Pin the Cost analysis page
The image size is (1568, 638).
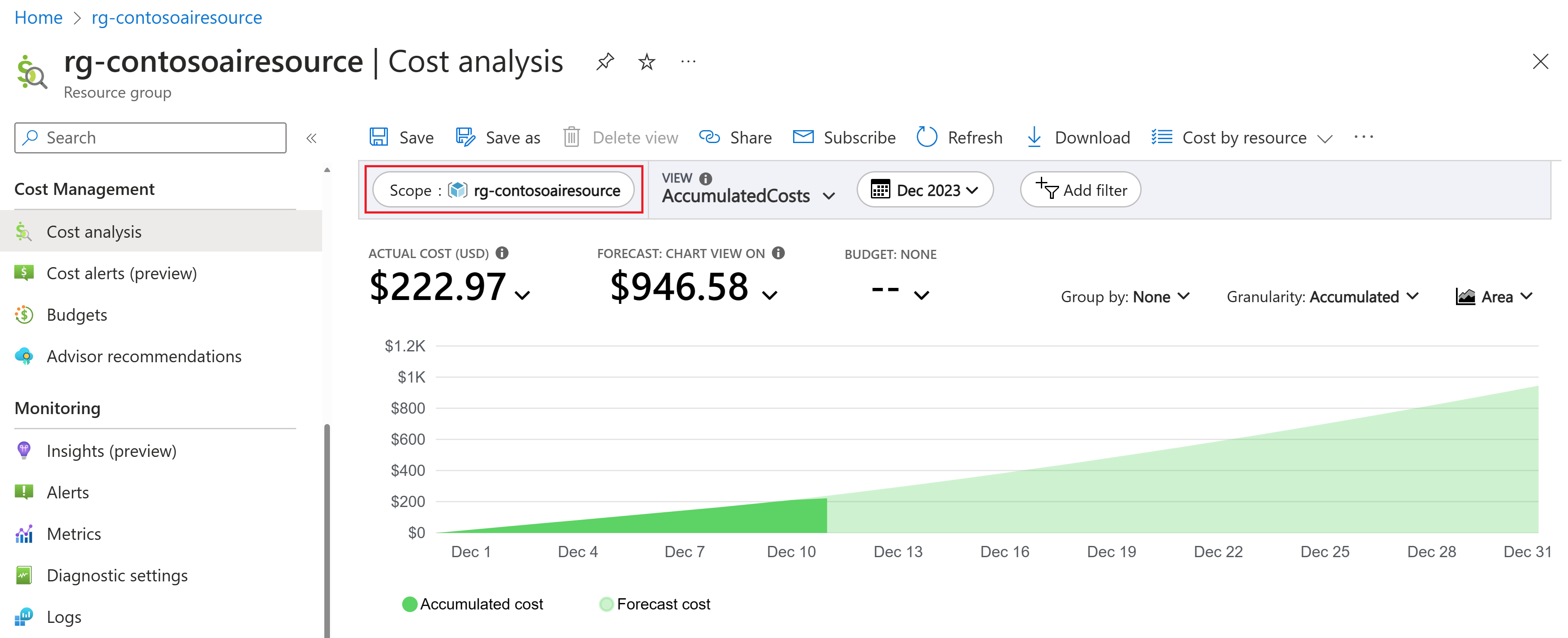[605, 61]
